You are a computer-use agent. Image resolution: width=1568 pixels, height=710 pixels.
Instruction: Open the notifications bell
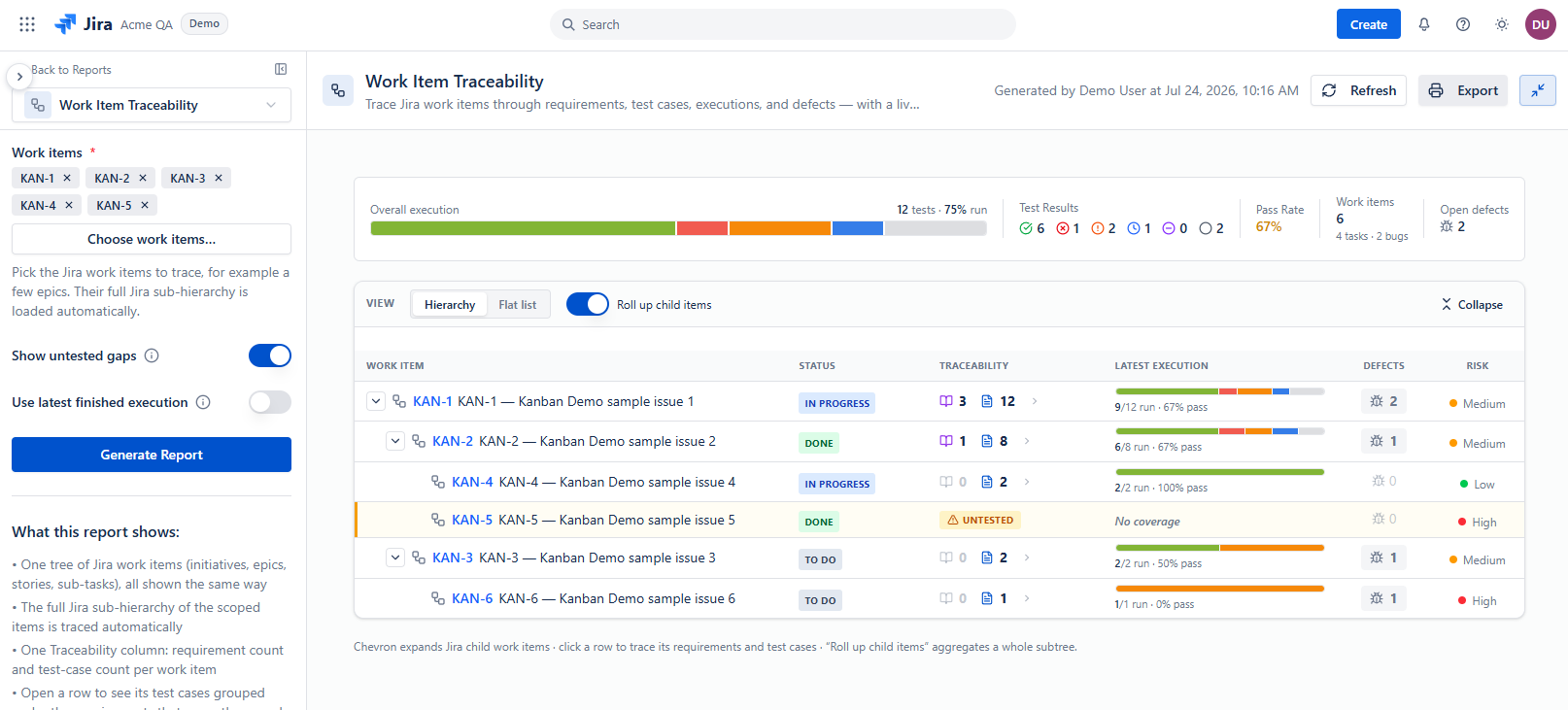(x=1424, y=24)
